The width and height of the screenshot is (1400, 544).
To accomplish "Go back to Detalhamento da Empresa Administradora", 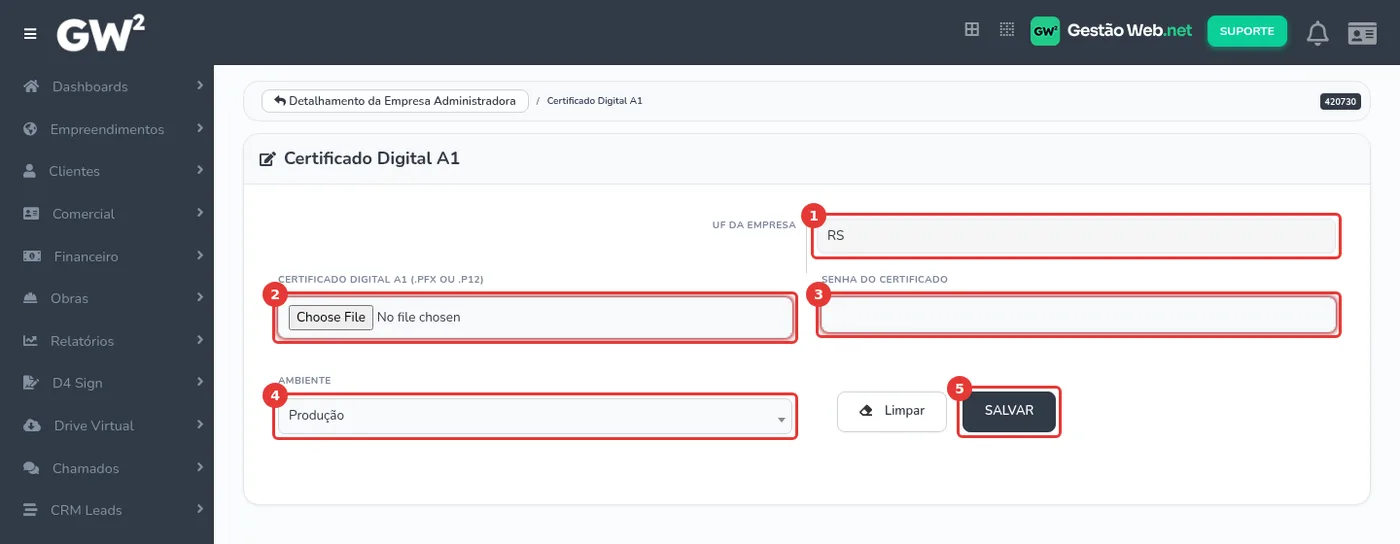I will point(395,101).
